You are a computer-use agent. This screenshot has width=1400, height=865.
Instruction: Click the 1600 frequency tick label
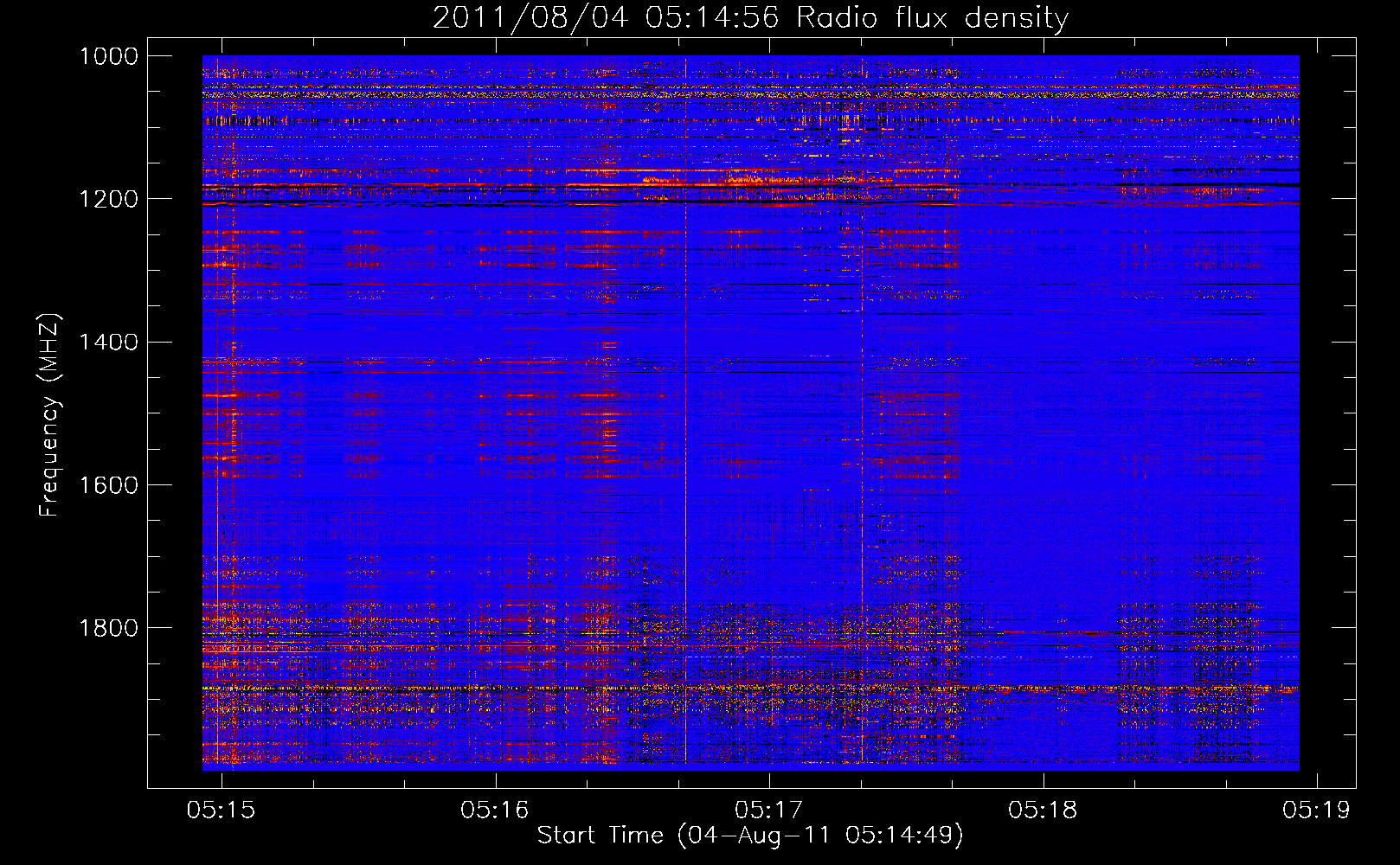[x=109, y=484]
